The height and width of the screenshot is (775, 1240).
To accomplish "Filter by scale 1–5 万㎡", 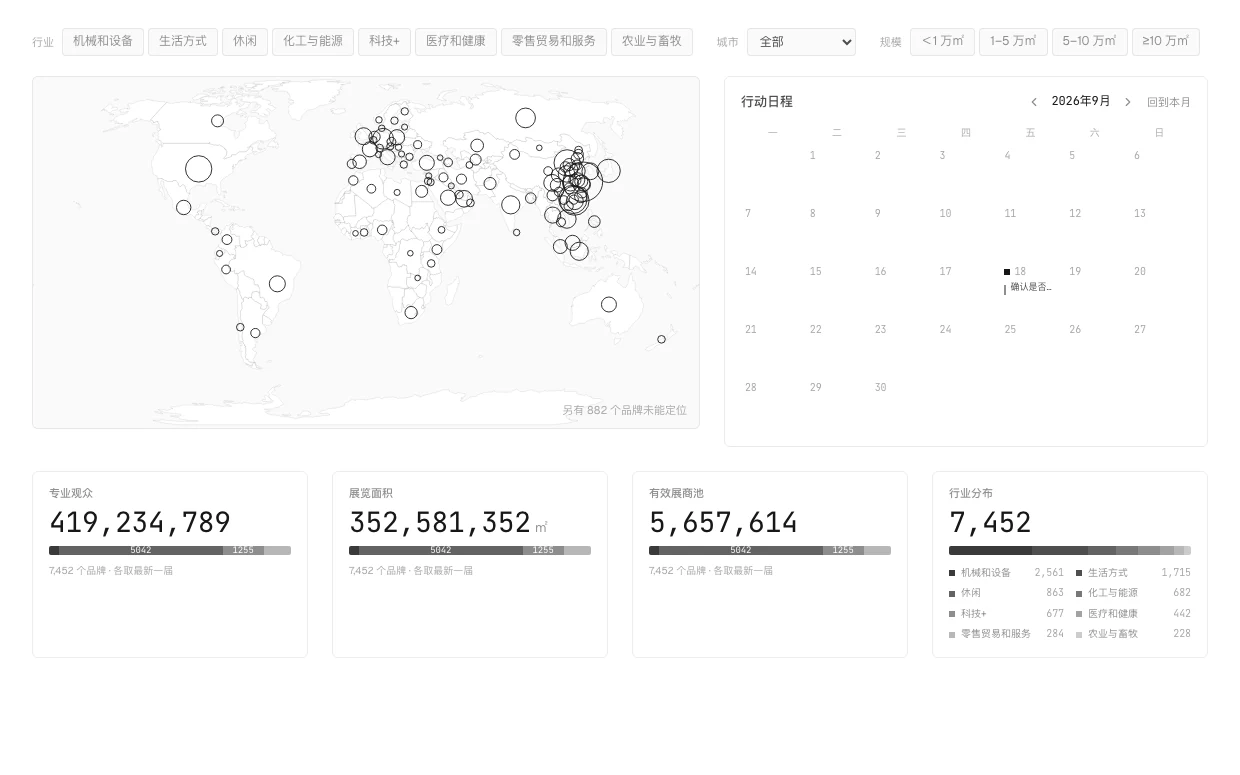I will tap(1013, 42).
